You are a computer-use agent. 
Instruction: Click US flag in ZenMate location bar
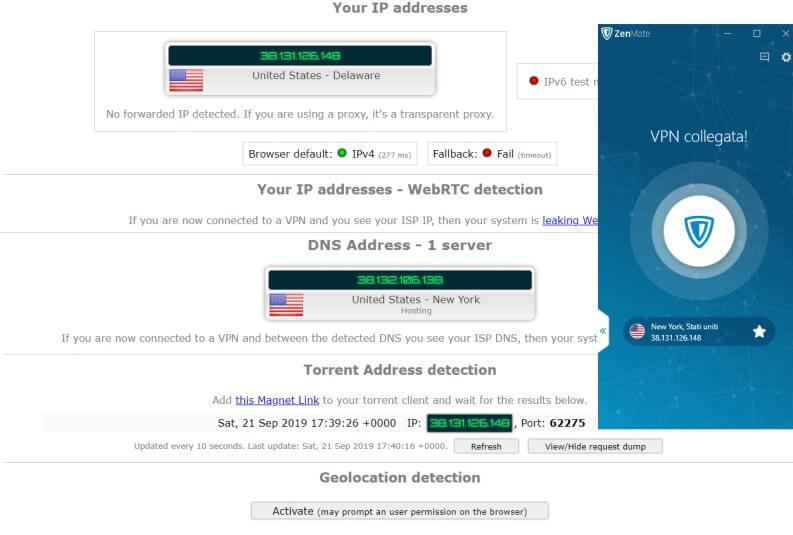pyautogui.click(x=637, y=332)
